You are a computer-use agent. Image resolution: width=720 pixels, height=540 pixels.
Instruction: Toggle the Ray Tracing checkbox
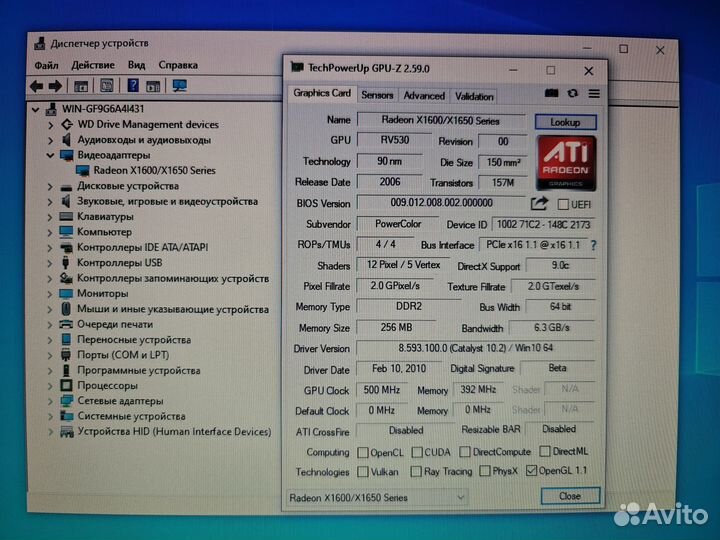(416, 471)
